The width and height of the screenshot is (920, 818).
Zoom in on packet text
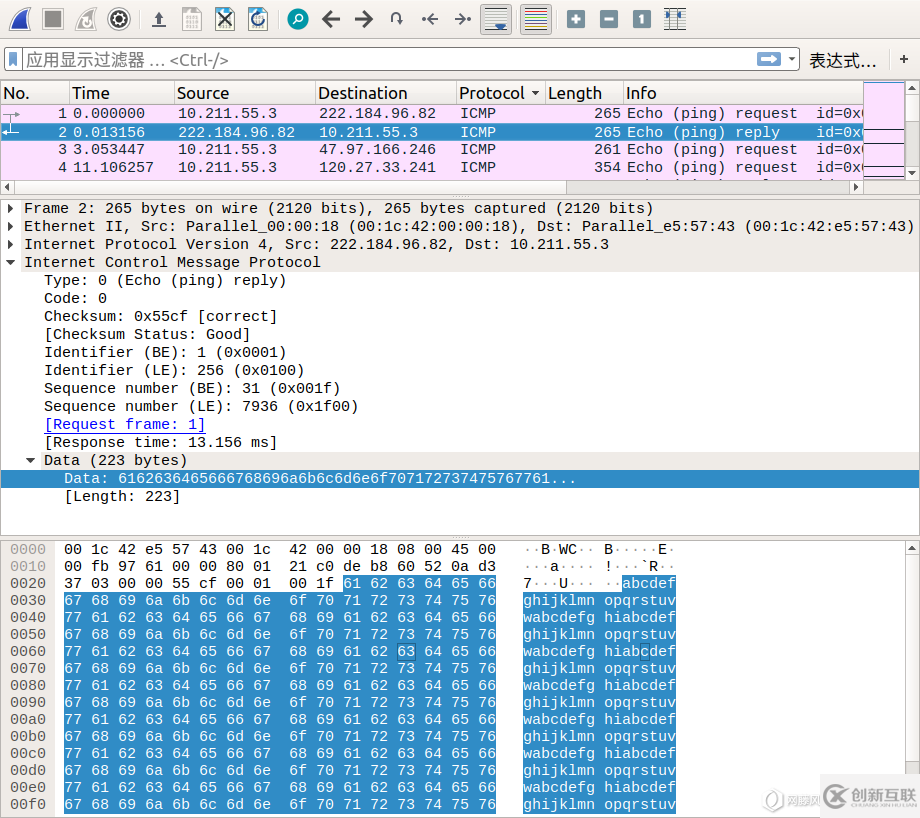[x=576, y=19]
